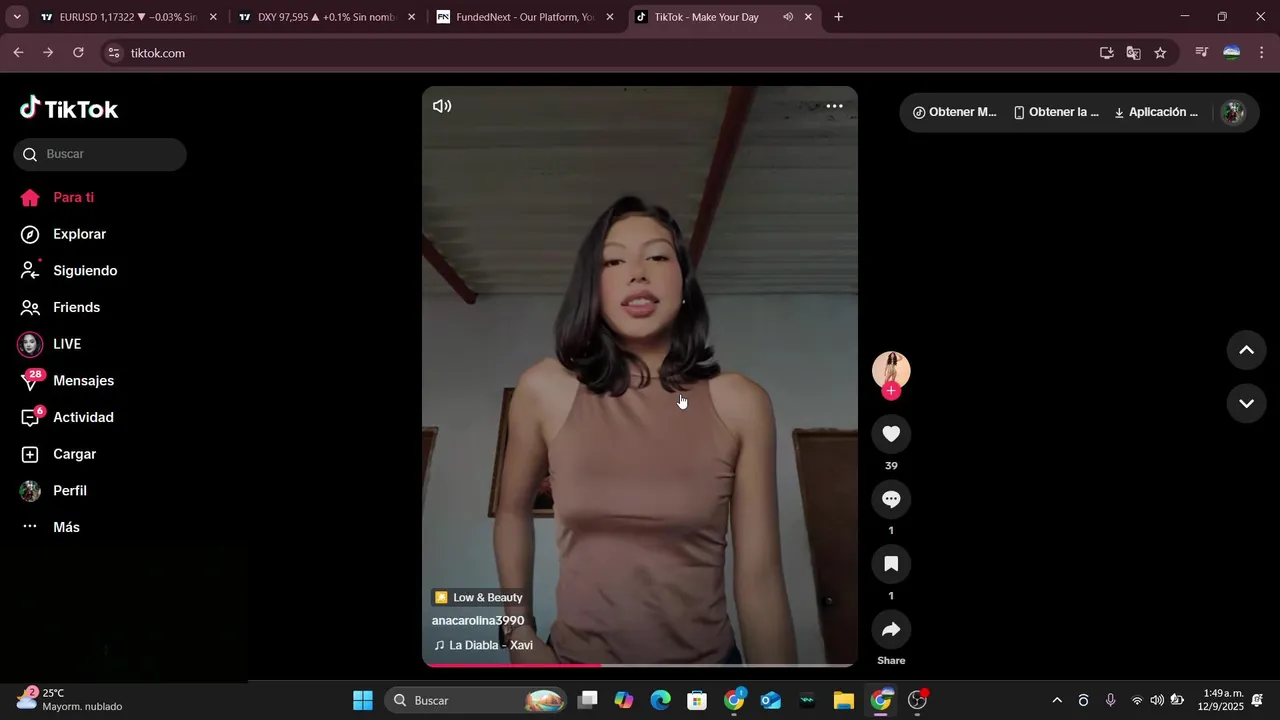This screenshot has width=1280, height=720.
Task: Seek on the video progress bar
Action: (x=640, y=664)
